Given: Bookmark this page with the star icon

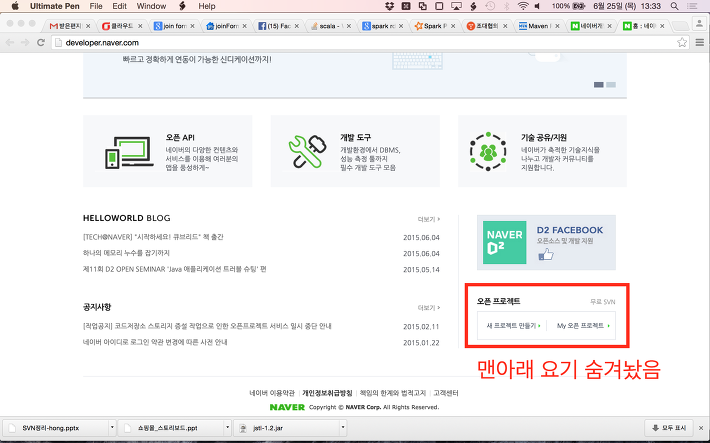Looking at the screenshot, I should tap(682, 43).
